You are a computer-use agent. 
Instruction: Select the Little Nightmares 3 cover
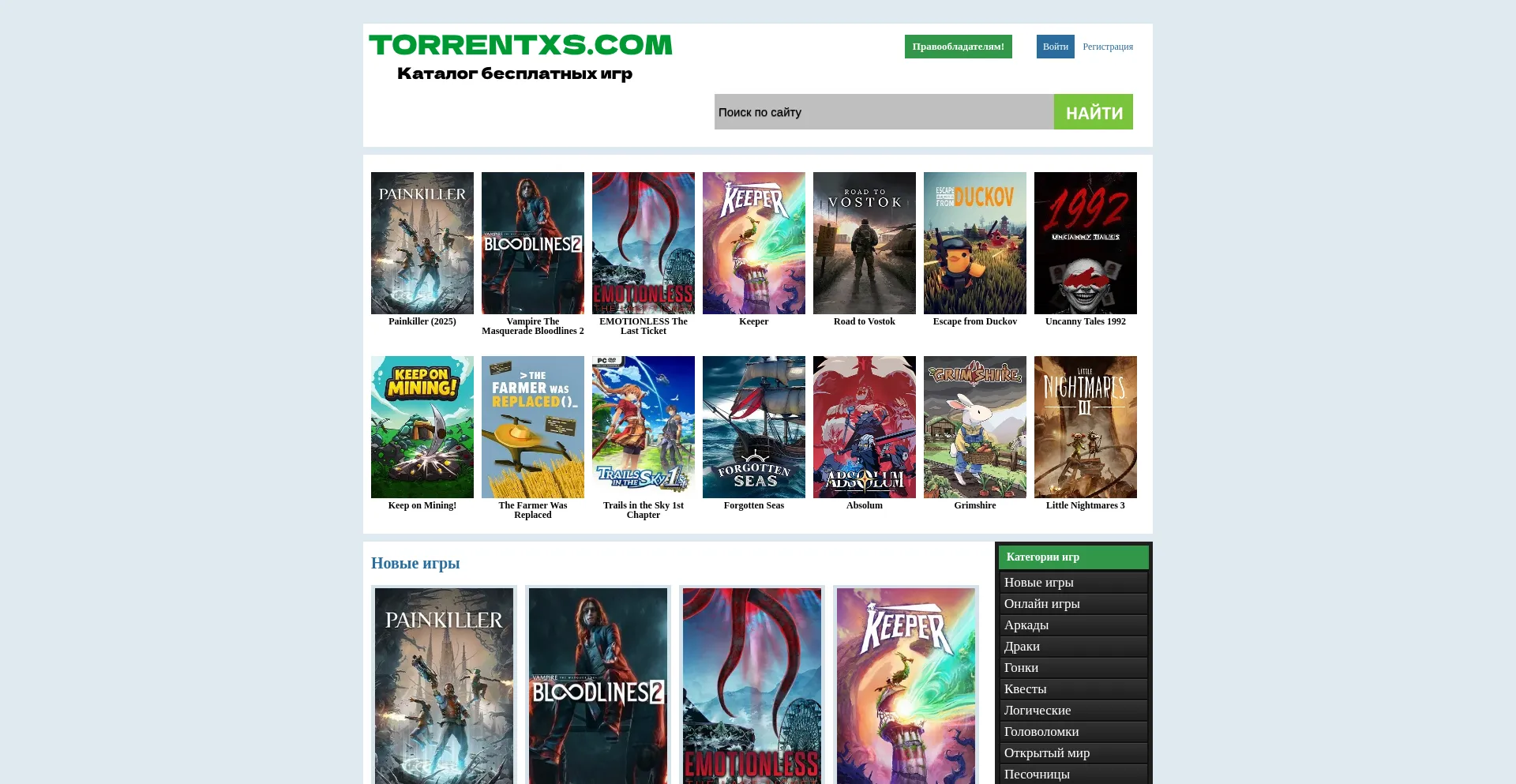tap(1085, 426)
